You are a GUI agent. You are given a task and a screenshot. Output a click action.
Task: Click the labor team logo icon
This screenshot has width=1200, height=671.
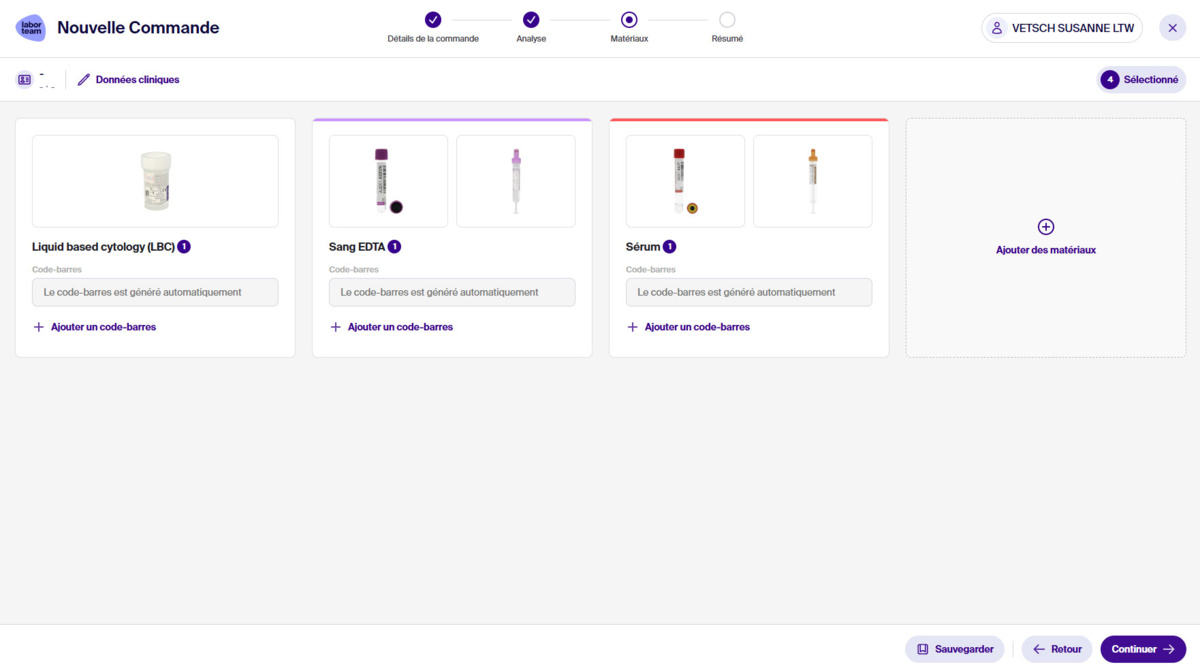(x=30, y=27)
